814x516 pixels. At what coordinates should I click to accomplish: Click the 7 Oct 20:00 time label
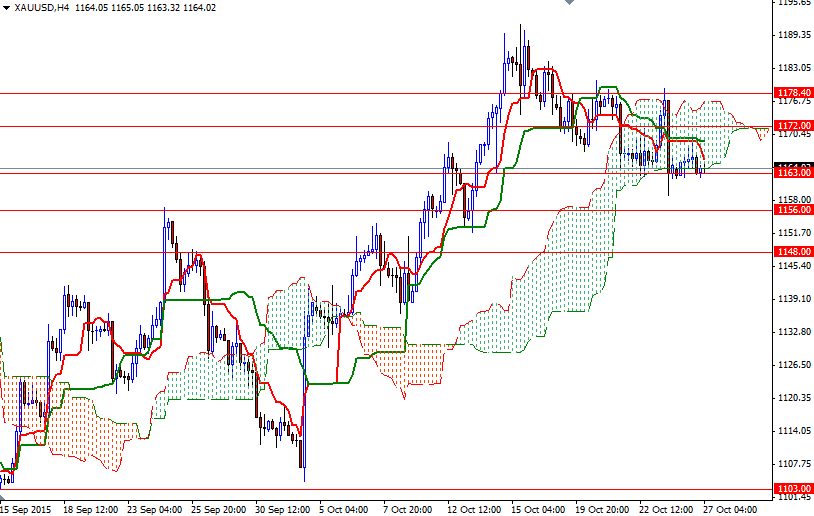pyautogui.click(x=408, y=509)
